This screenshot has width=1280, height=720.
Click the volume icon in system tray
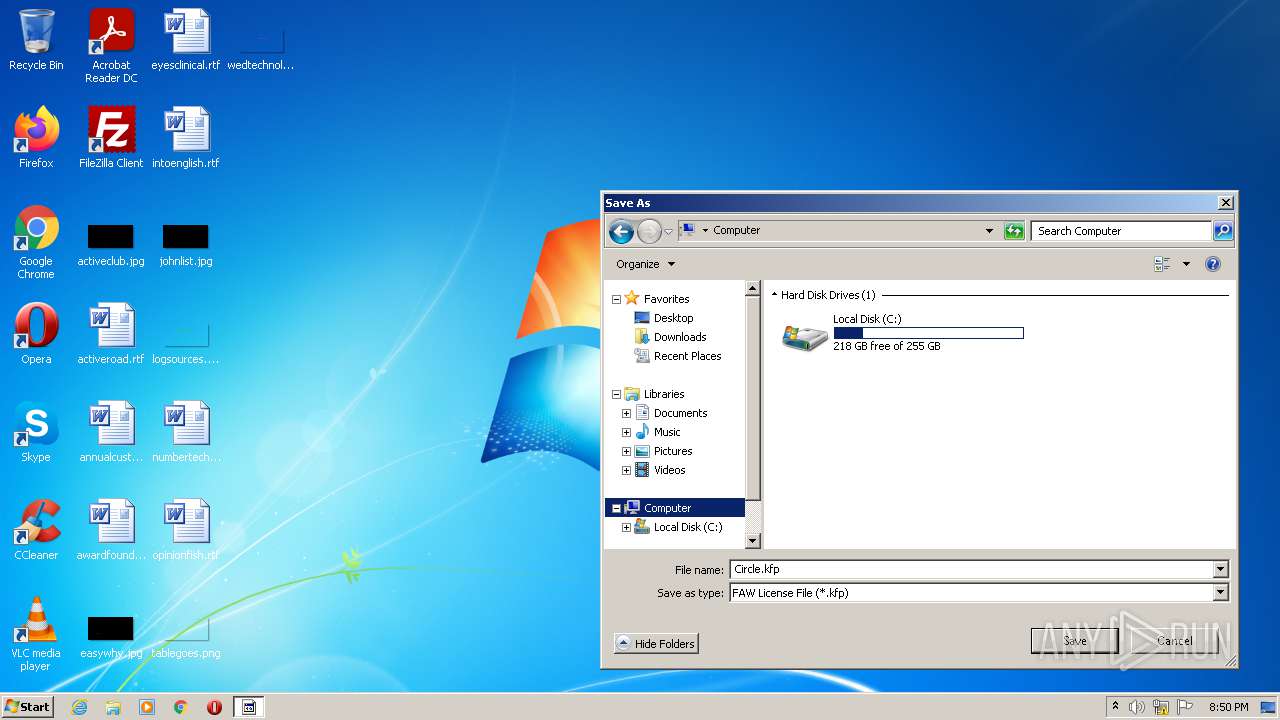[1137, 707]
